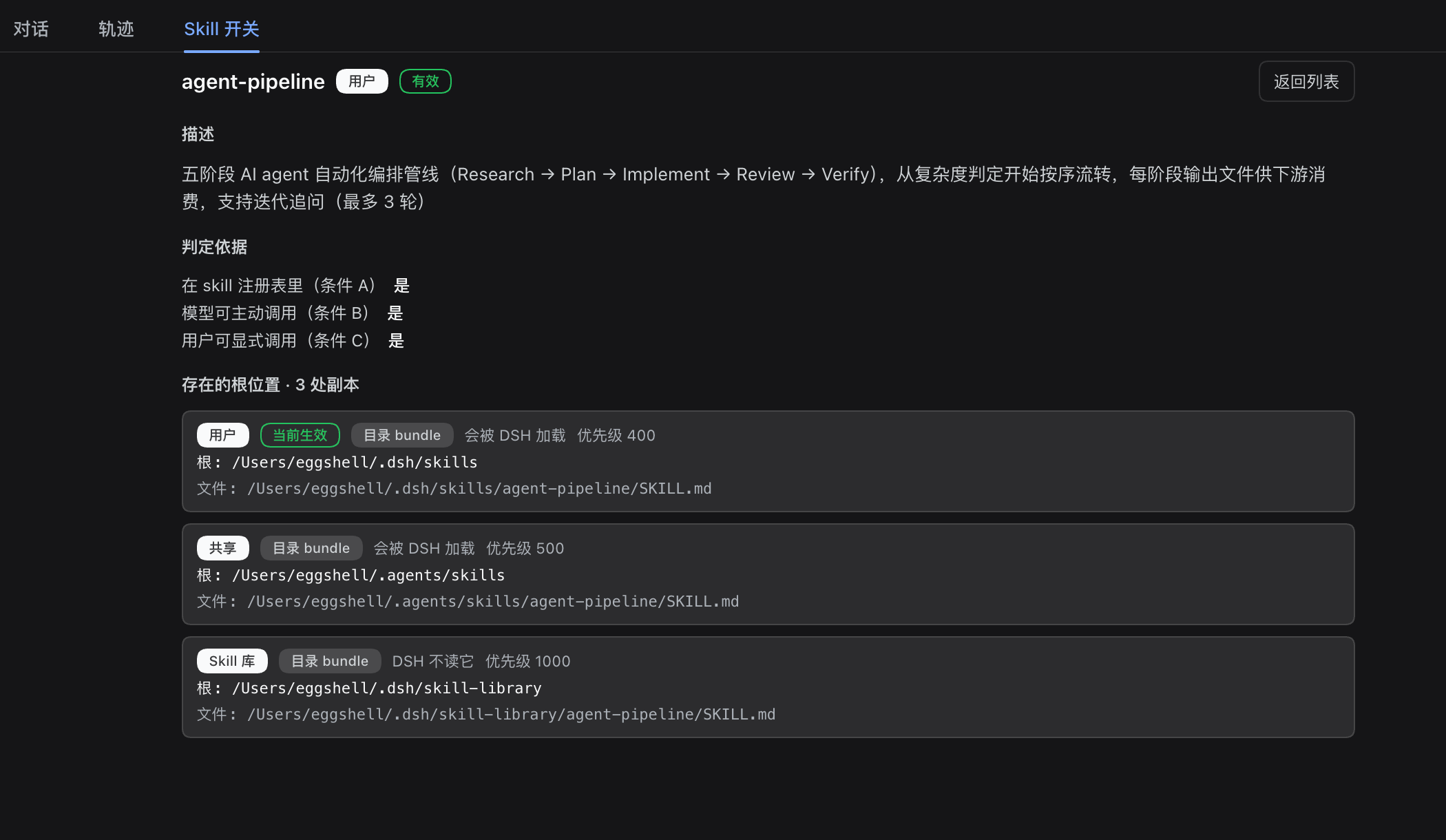The image size is (1446, 840).
Task: Click the skill-library/agent-pipeline/SKILL.md file path
Action: (x=512, y=714)
